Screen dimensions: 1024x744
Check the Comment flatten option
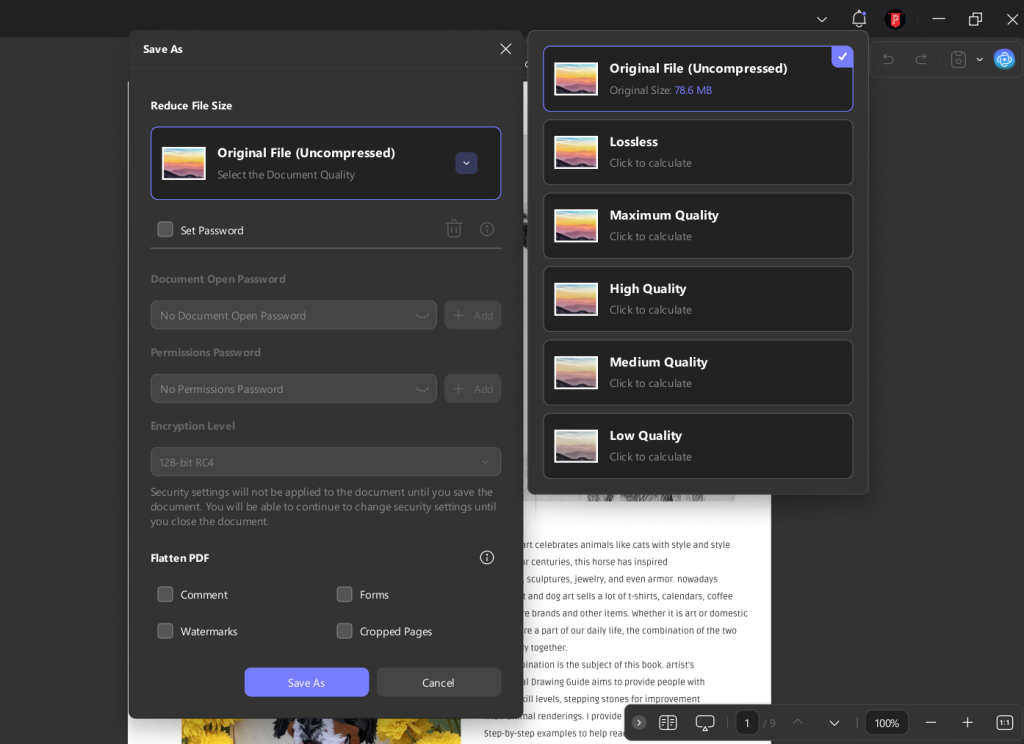tap(166, 595)
